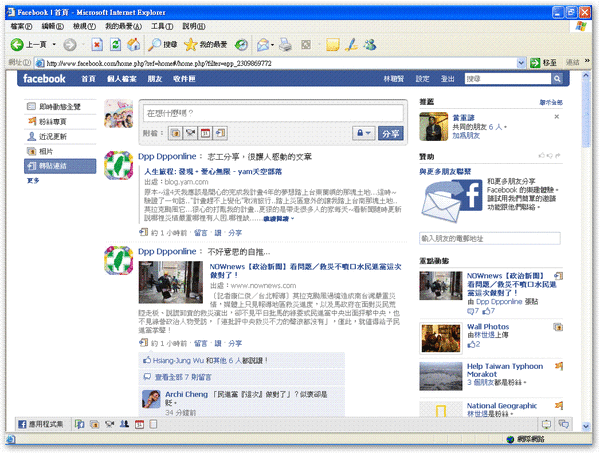The height and width of the screenshot is (453, 600).
Task: Expand the sidebar More filters link
Action: (33, 181)
